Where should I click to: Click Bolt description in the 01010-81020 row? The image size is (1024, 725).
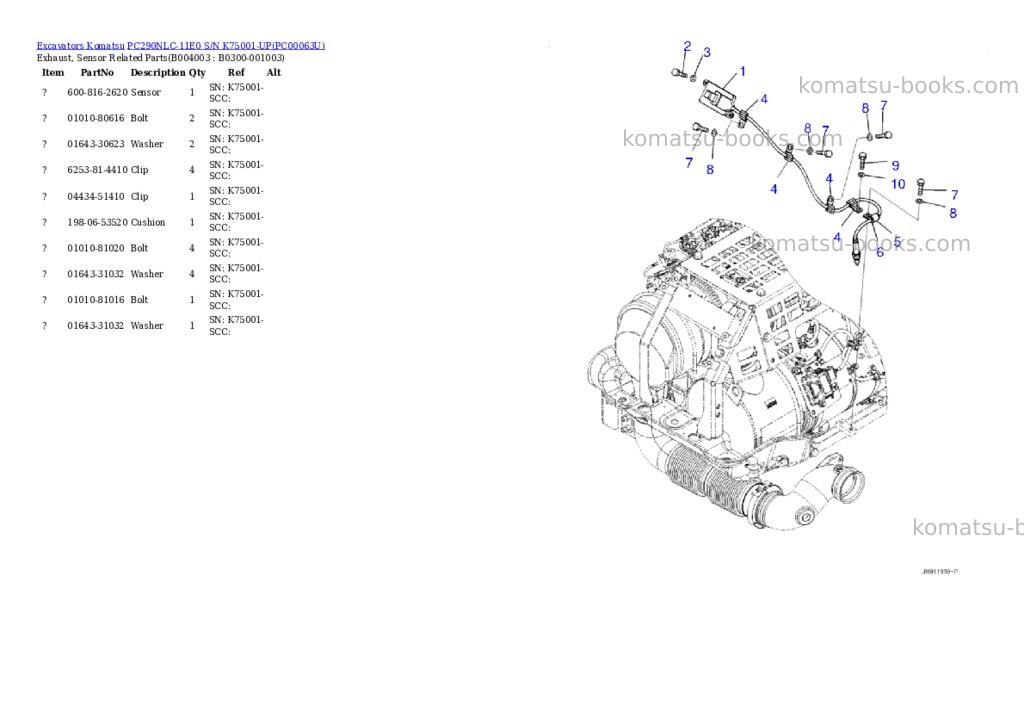(139, 248)
